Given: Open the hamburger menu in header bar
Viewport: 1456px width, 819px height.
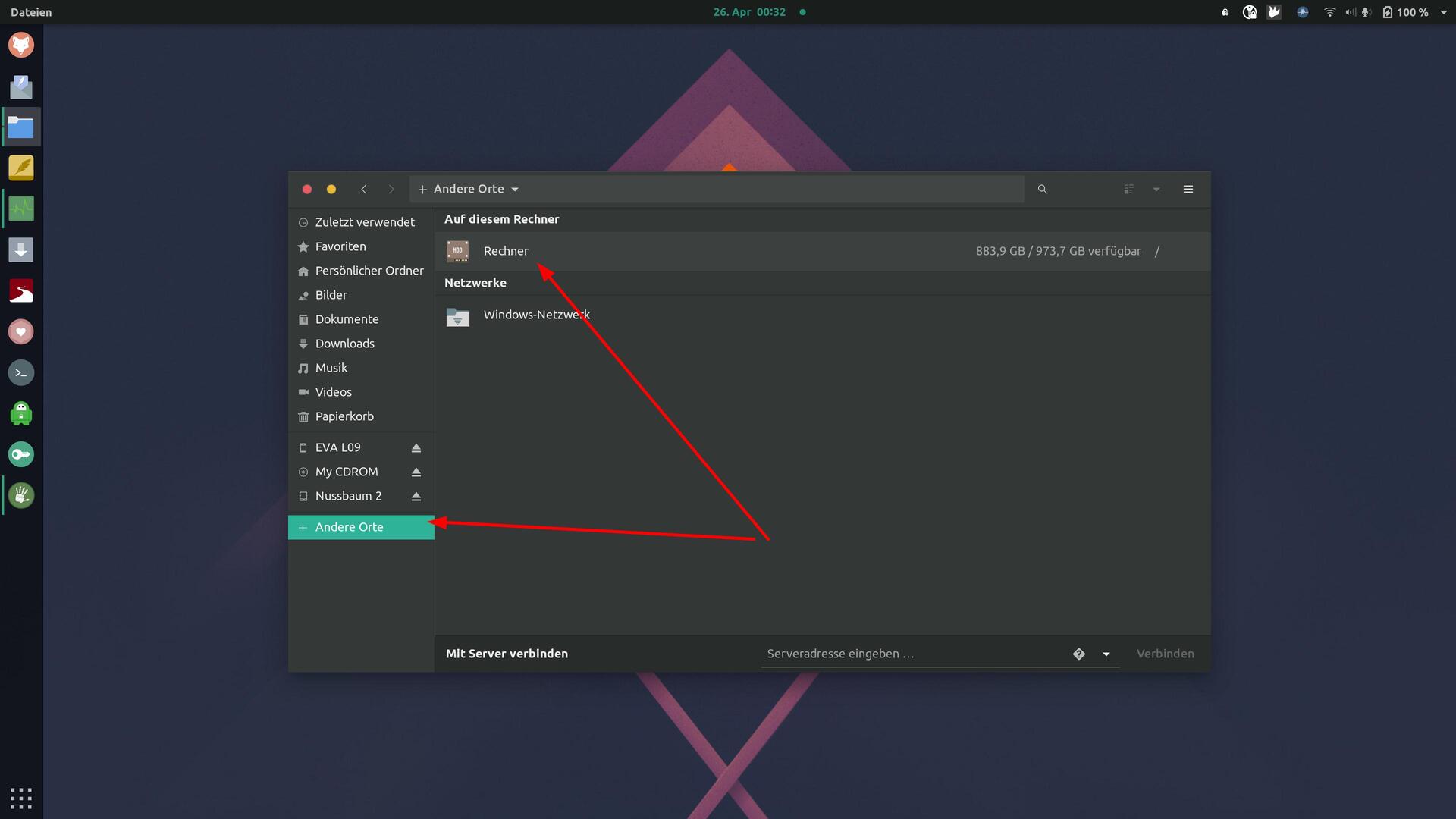Looking at the screenshot, I should [x=1188, y=190].
